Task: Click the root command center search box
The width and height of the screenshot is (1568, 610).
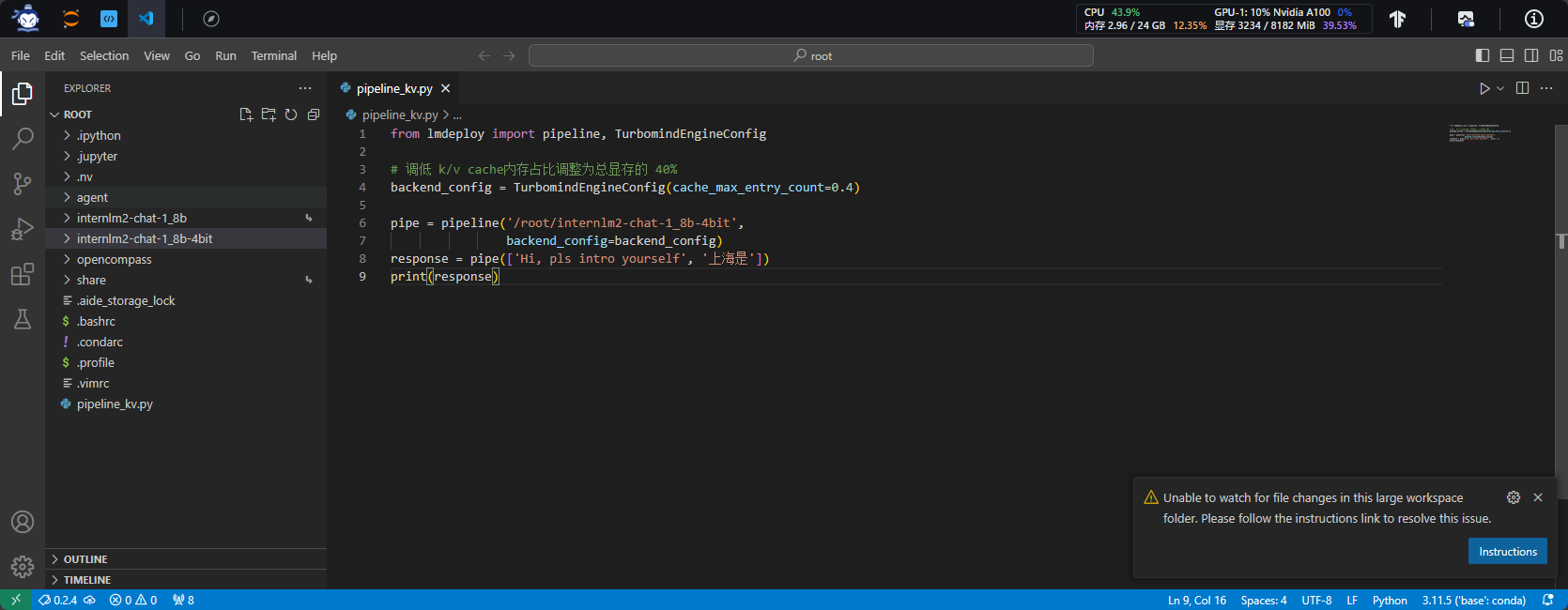Action: pos(811,55)
